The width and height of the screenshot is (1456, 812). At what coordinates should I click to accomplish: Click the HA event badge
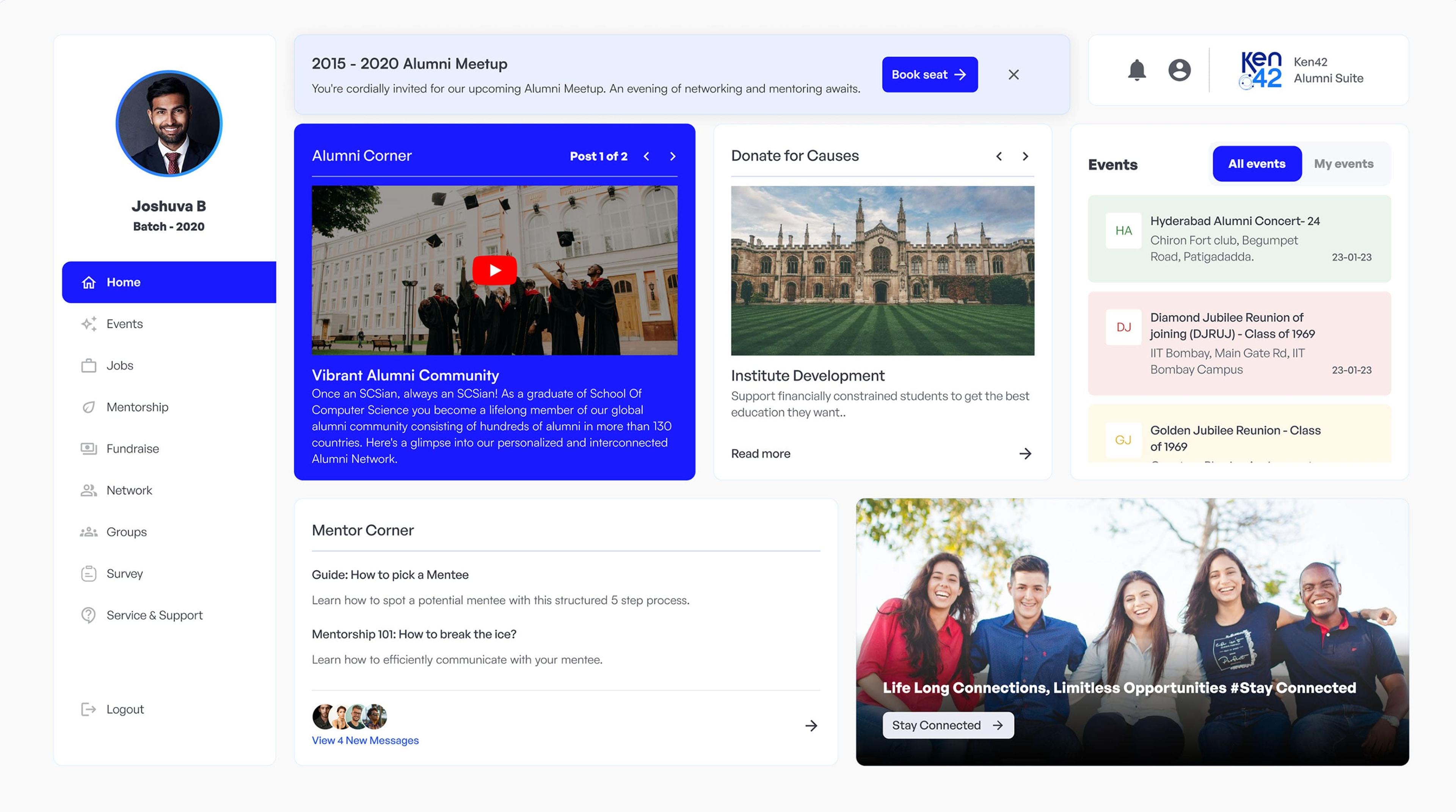click(1123, 230)
